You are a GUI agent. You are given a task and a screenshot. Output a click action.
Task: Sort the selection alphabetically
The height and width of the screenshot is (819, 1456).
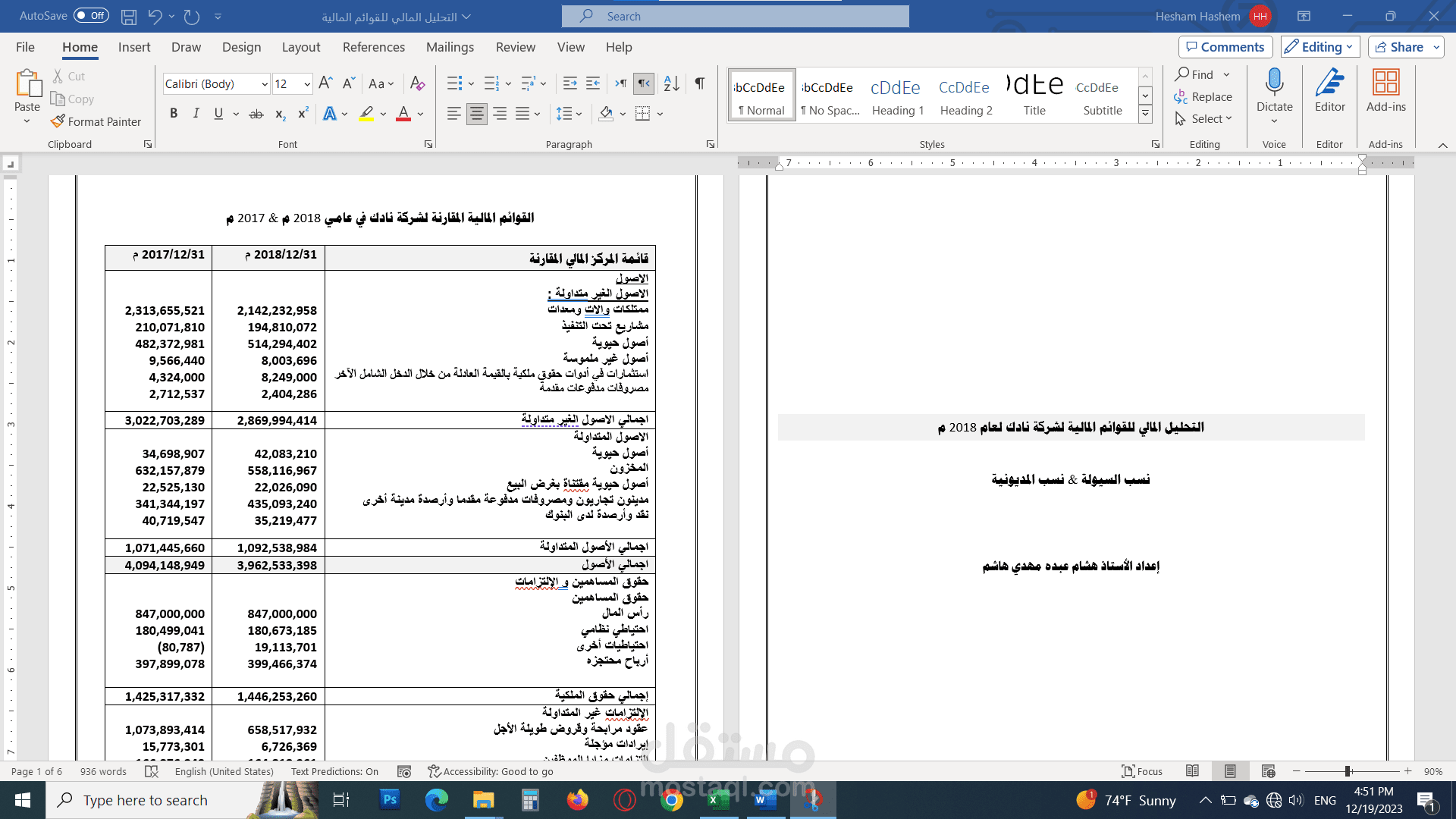click(x=671, y=83)
